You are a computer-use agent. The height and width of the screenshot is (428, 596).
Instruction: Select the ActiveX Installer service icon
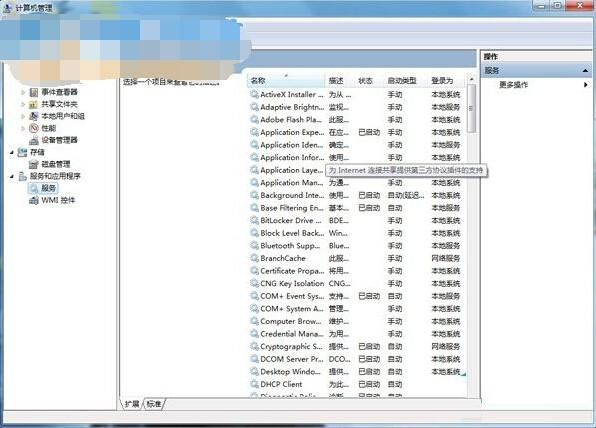(x=254, y=94)
